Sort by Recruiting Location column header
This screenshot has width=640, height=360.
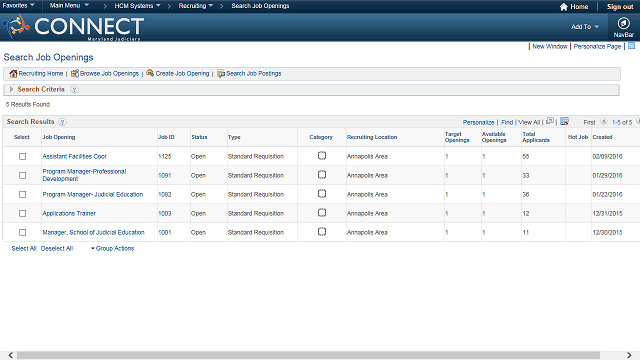(372, 137)
